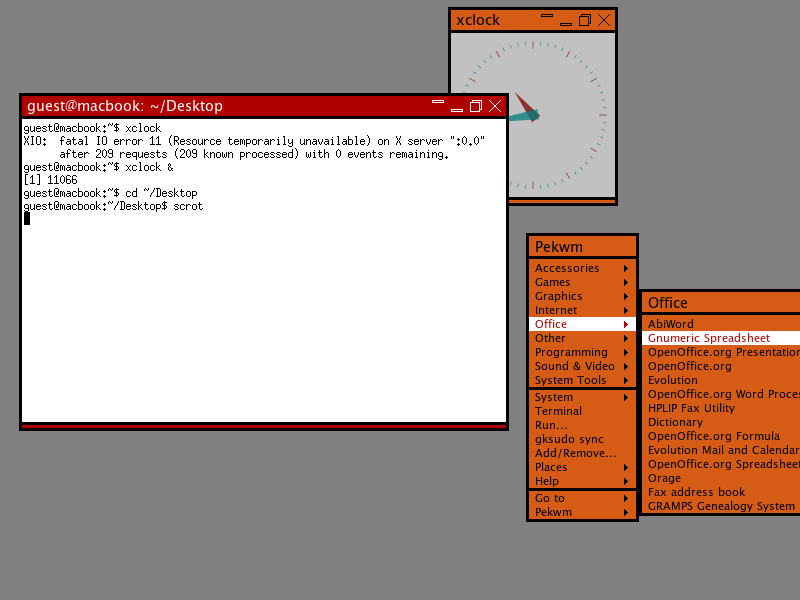
Task: Open the Sound & Video submenu
Action: coord(582,366)
